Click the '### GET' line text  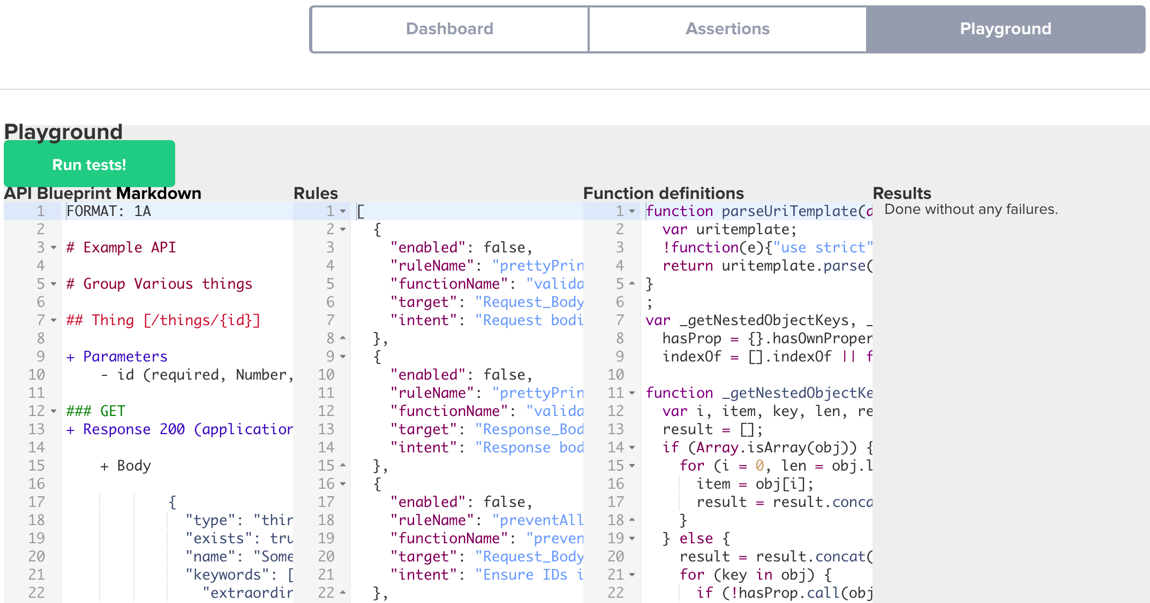click(x=95, y=412)
